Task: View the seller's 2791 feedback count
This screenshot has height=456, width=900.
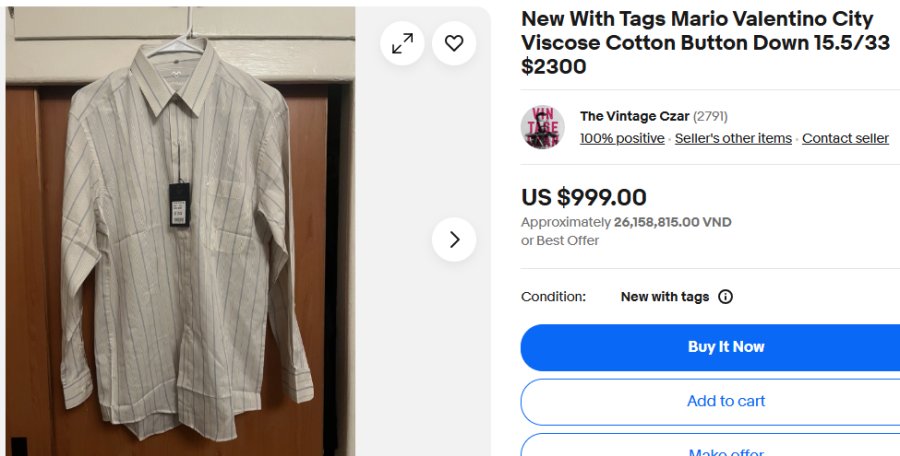Action: (x=710, y=116)
